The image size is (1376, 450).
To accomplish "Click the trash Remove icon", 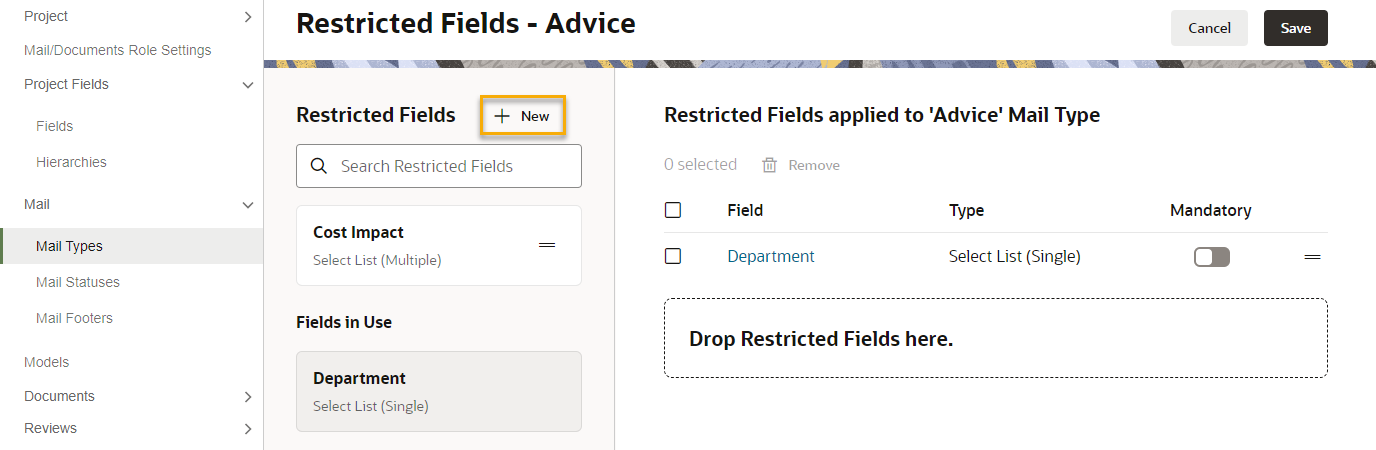I will [770, 165].
